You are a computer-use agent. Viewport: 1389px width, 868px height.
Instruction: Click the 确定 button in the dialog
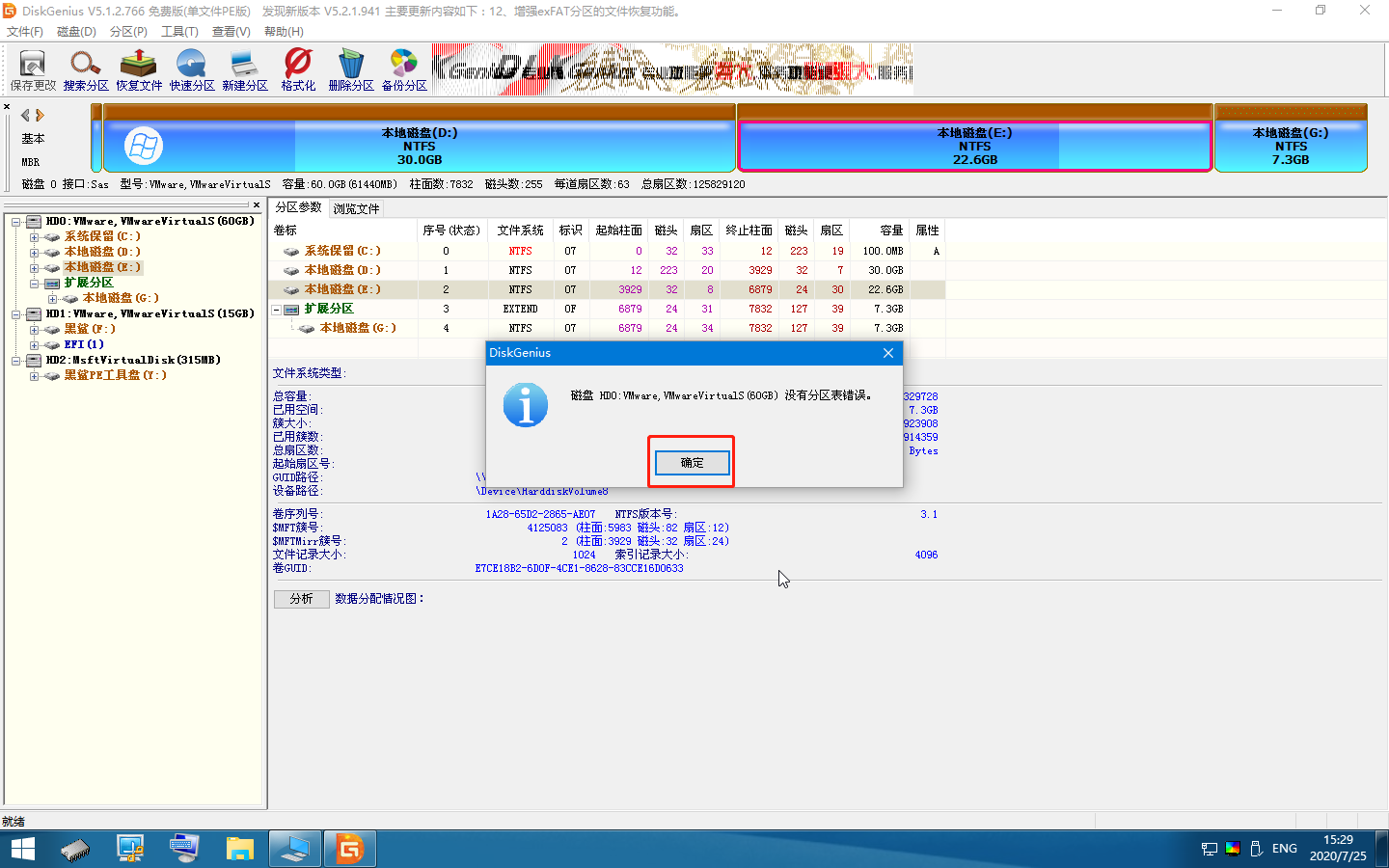(x=692, y=463)
